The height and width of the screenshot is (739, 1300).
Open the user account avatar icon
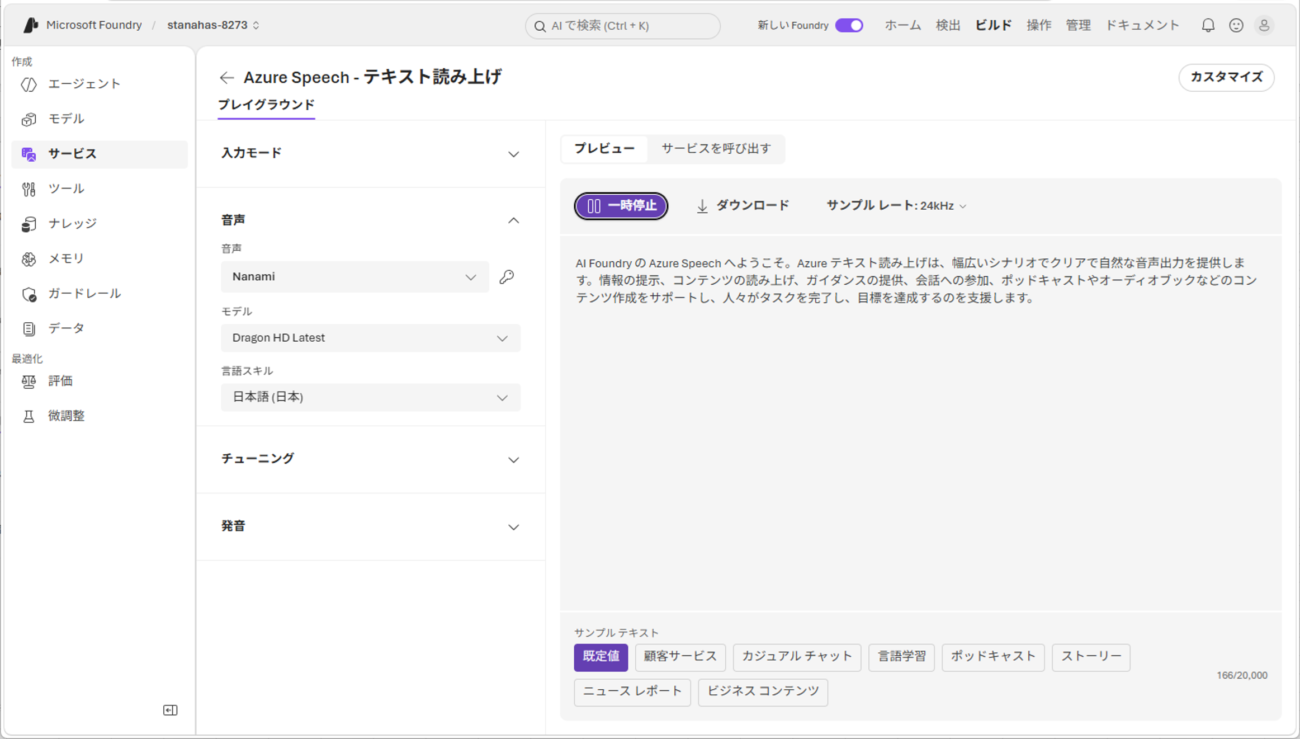point(1264,25)
